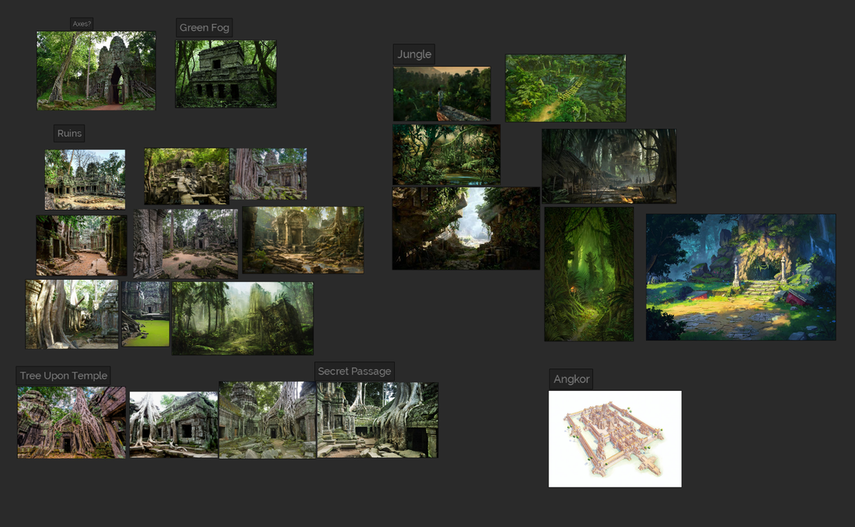
Task: Select the "Tree Upon Temple" label
Action: click(63, 375)
